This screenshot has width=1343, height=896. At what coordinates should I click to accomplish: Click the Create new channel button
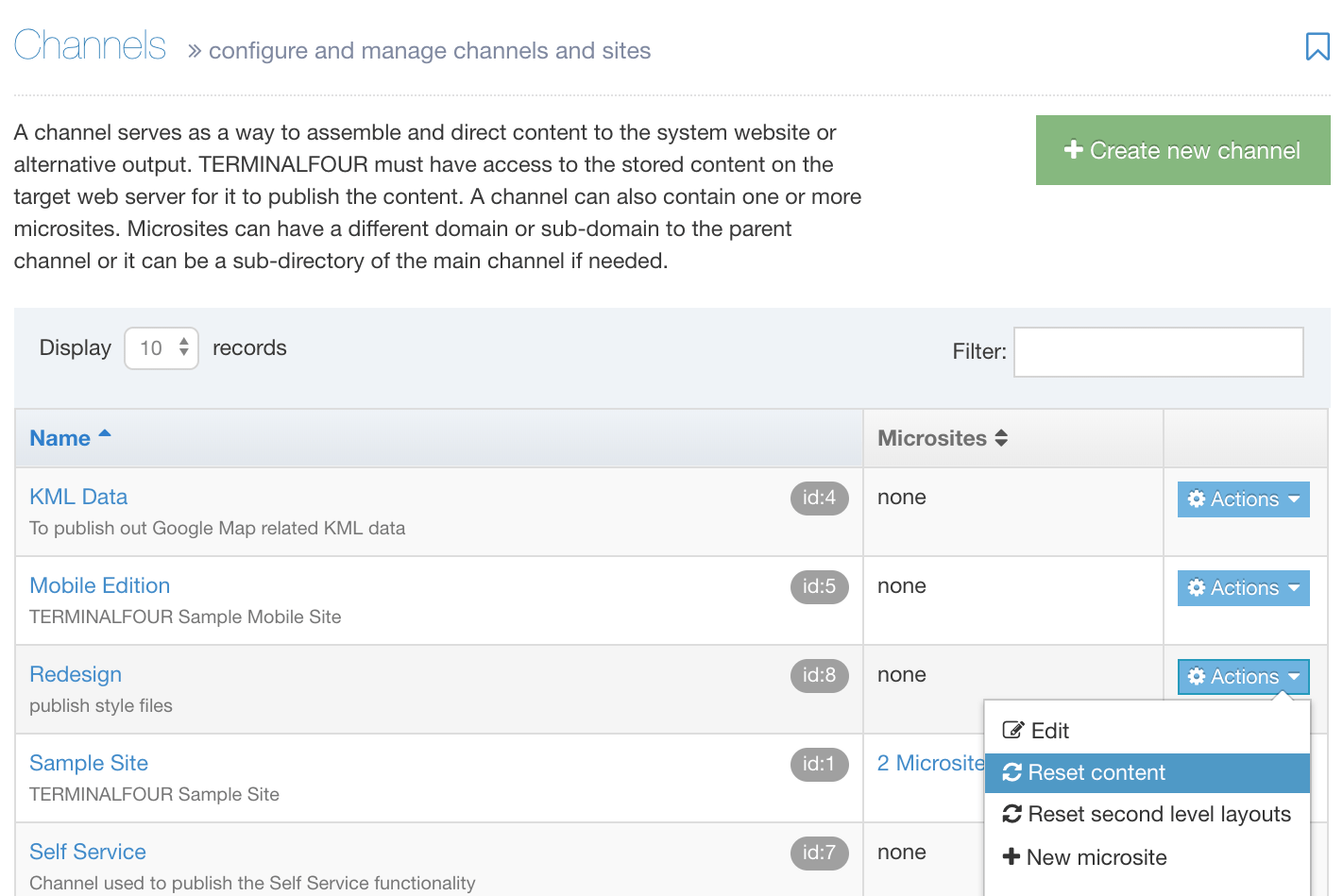1181,149
